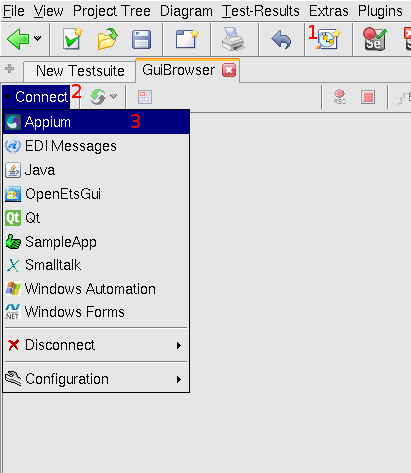The height and width of the screenshot is (473, 411).
Task: Create a new testsuite via checkmark icon
Action: (x=72, y=39)
